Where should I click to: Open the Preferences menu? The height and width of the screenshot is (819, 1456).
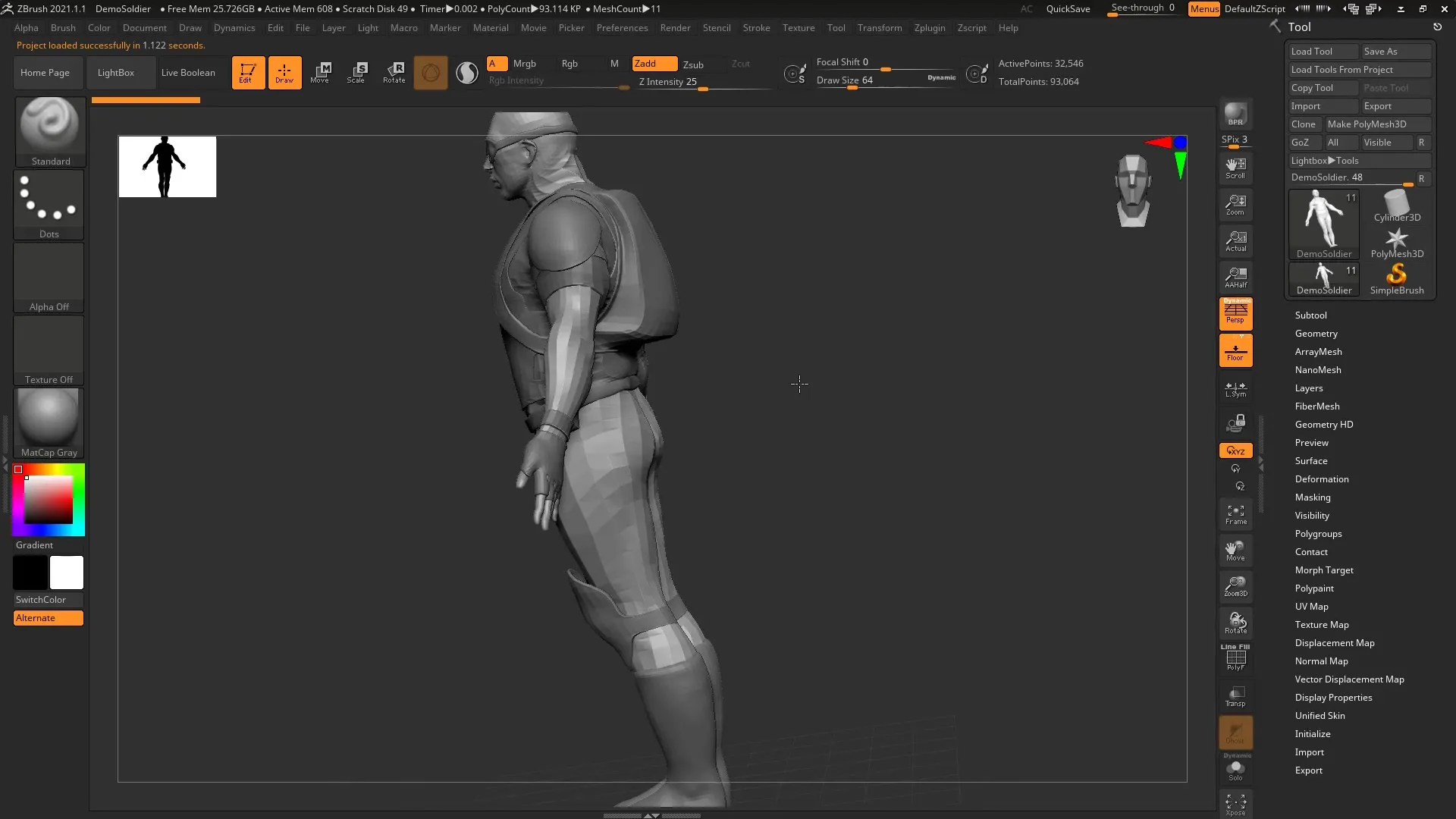click(x=622, y=28)
